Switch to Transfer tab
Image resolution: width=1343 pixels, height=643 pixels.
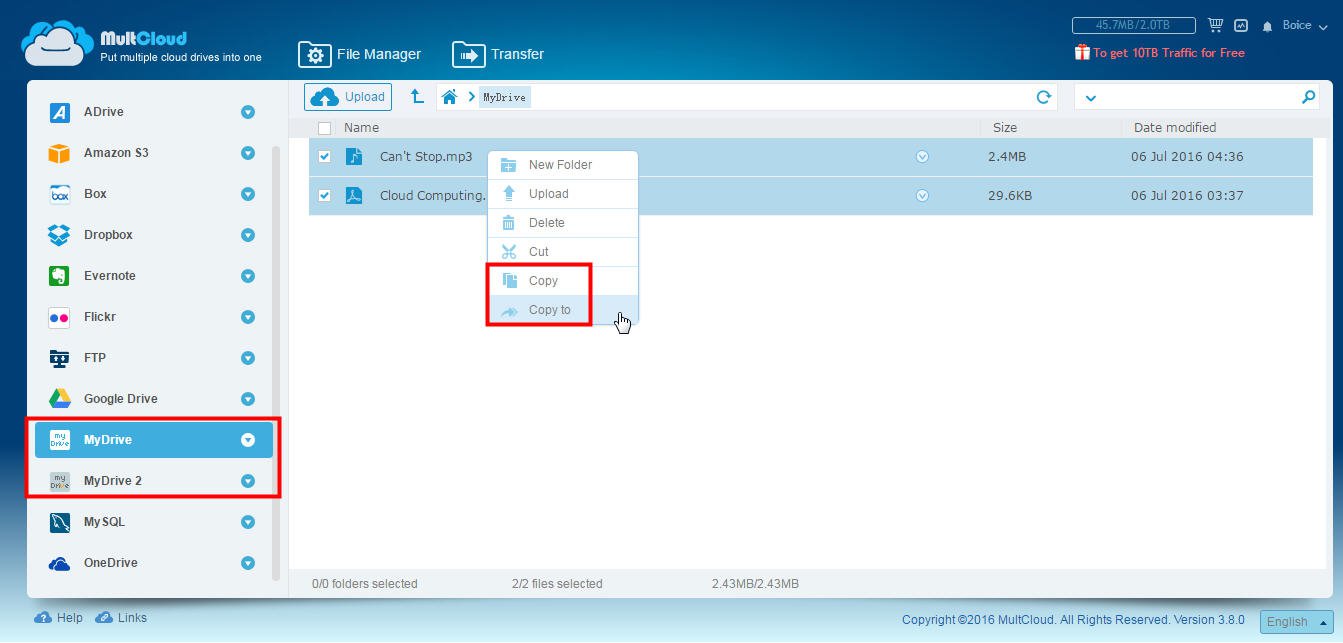coord(498,54)
